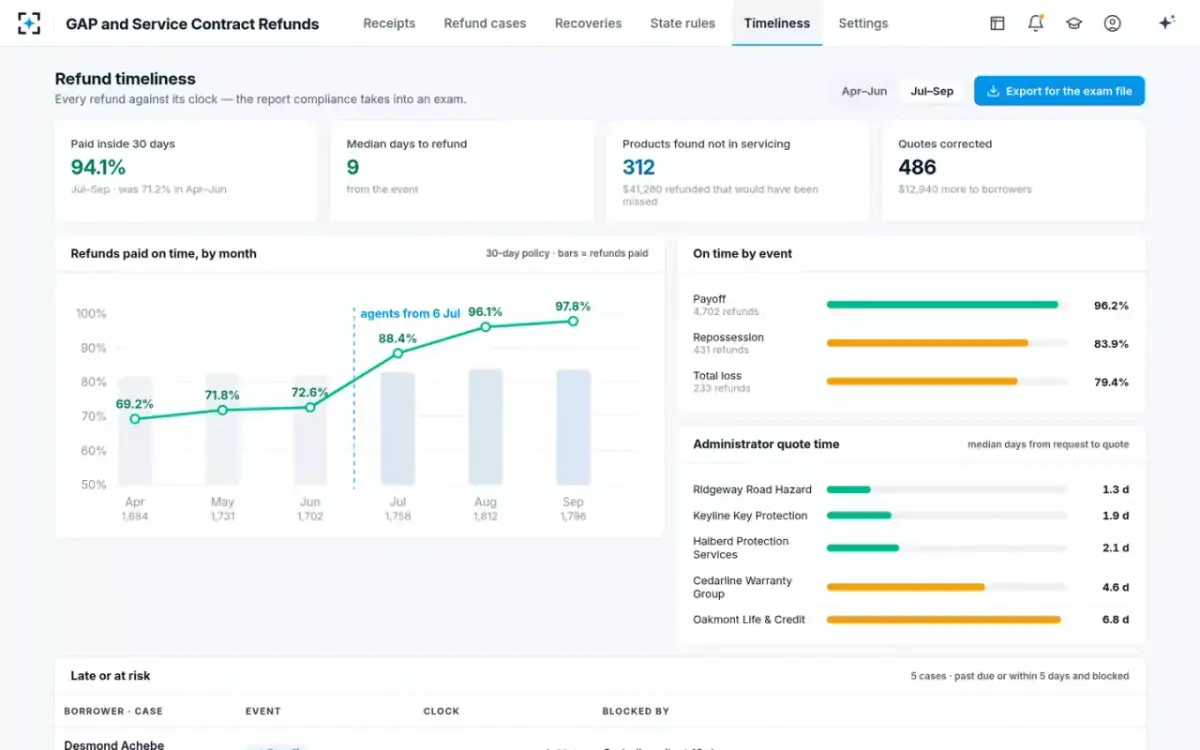Click the '79.4%' Total loss value
This screenshot has width=1200, height=750.
pyautogui.click(x=1111, y=382)
